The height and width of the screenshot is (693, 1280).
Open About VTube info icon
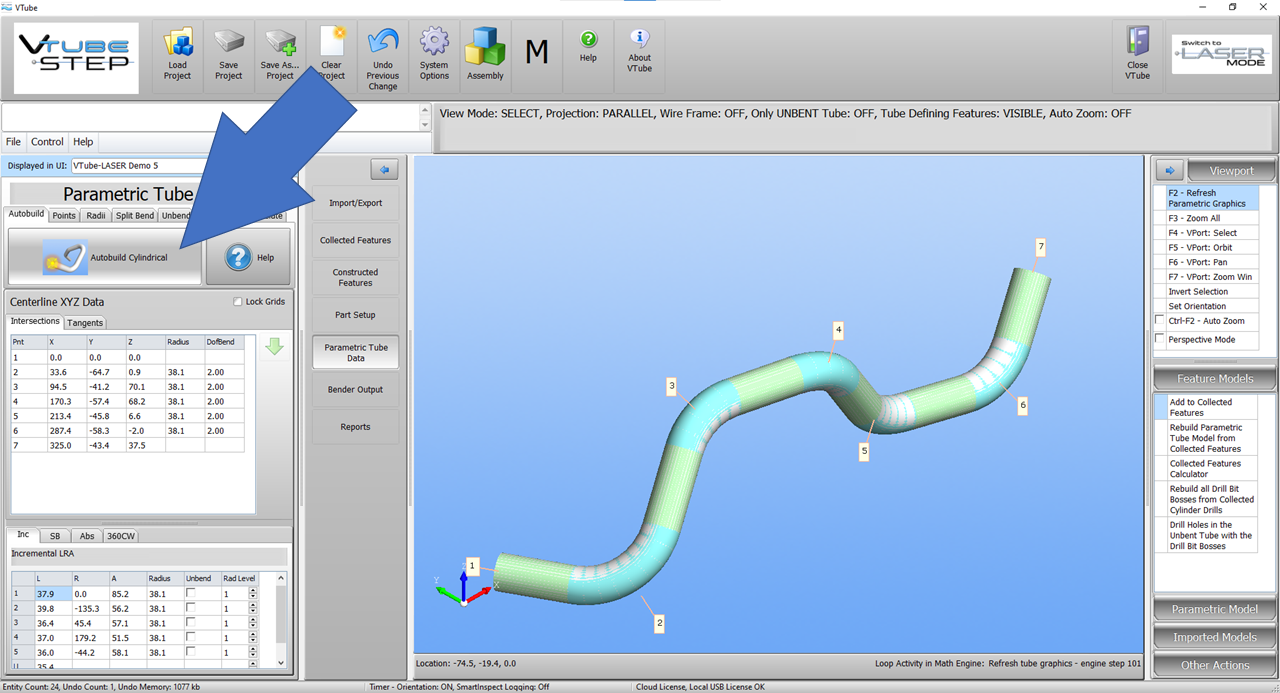point(639,40)
